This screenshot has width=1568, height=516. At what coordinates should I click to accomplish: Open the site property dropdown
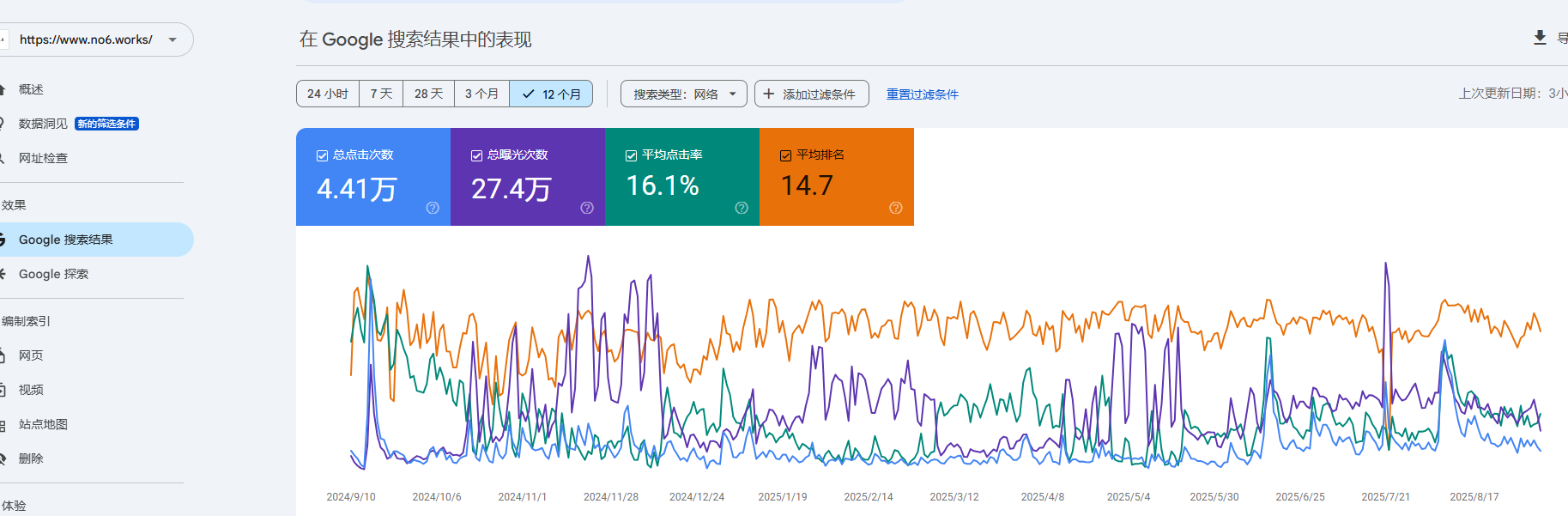[x=173, y=39]
